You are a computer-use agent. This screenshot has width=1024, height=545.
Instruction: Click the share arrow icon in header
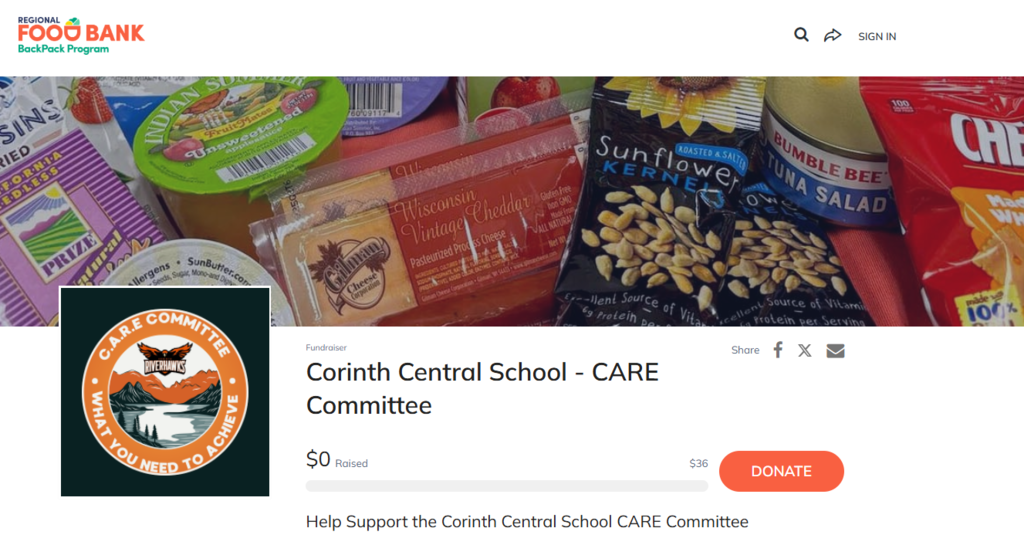(x=833, y=35)
